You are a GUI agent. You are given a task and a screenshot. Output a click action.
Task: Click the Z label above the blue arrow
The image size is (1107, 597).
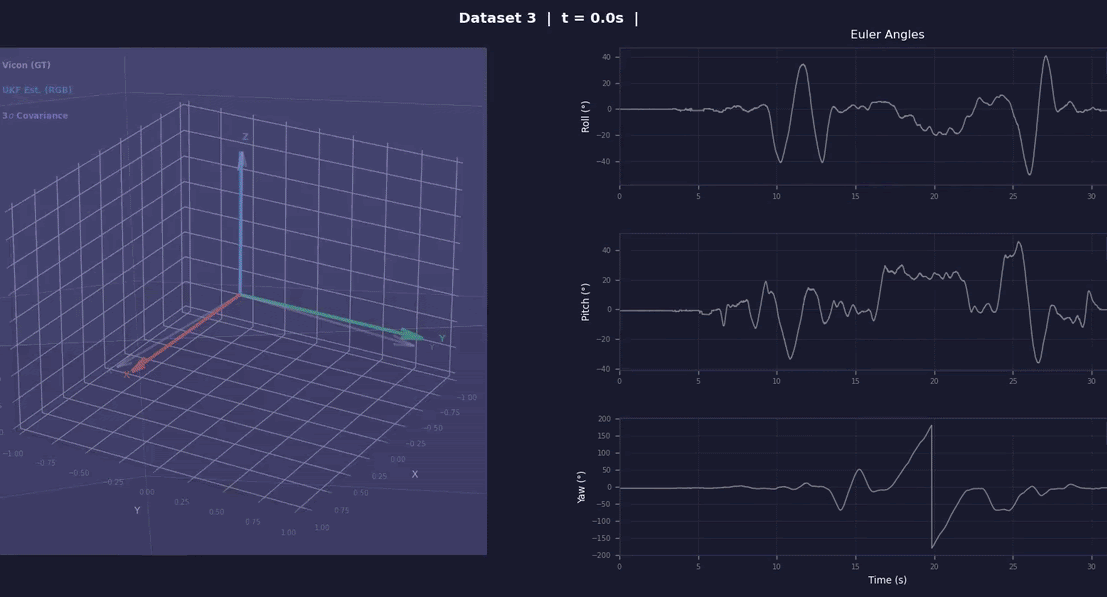tap(245, 137)
